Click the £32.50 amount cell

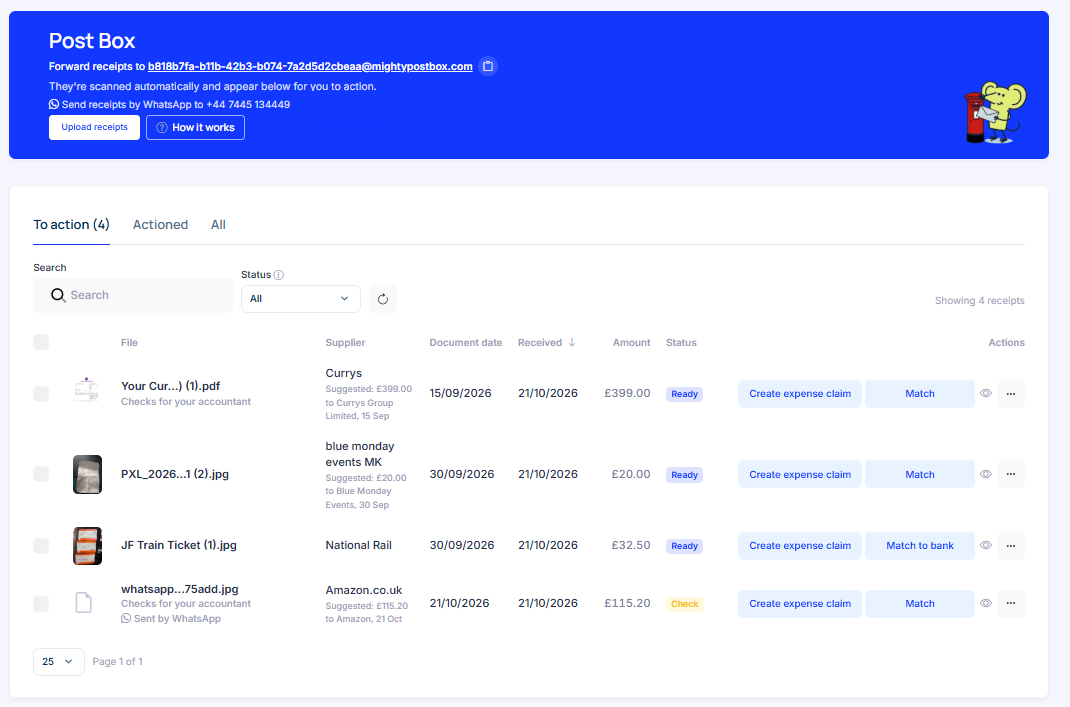point(631,545)
